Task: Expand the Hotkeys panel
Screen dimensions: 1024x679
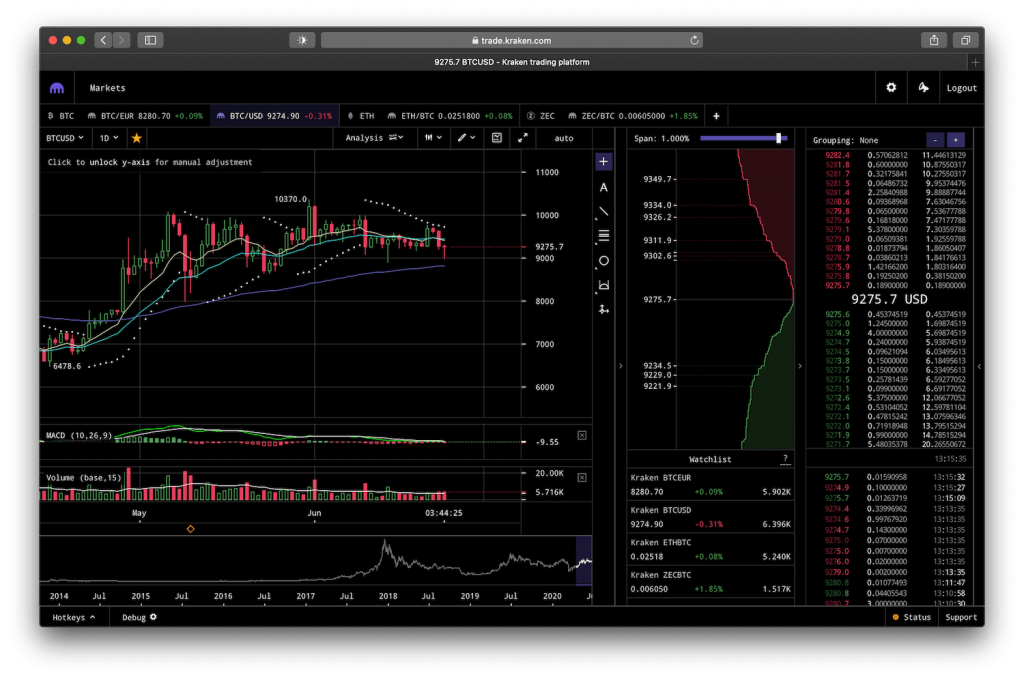Action: [74, 617]
